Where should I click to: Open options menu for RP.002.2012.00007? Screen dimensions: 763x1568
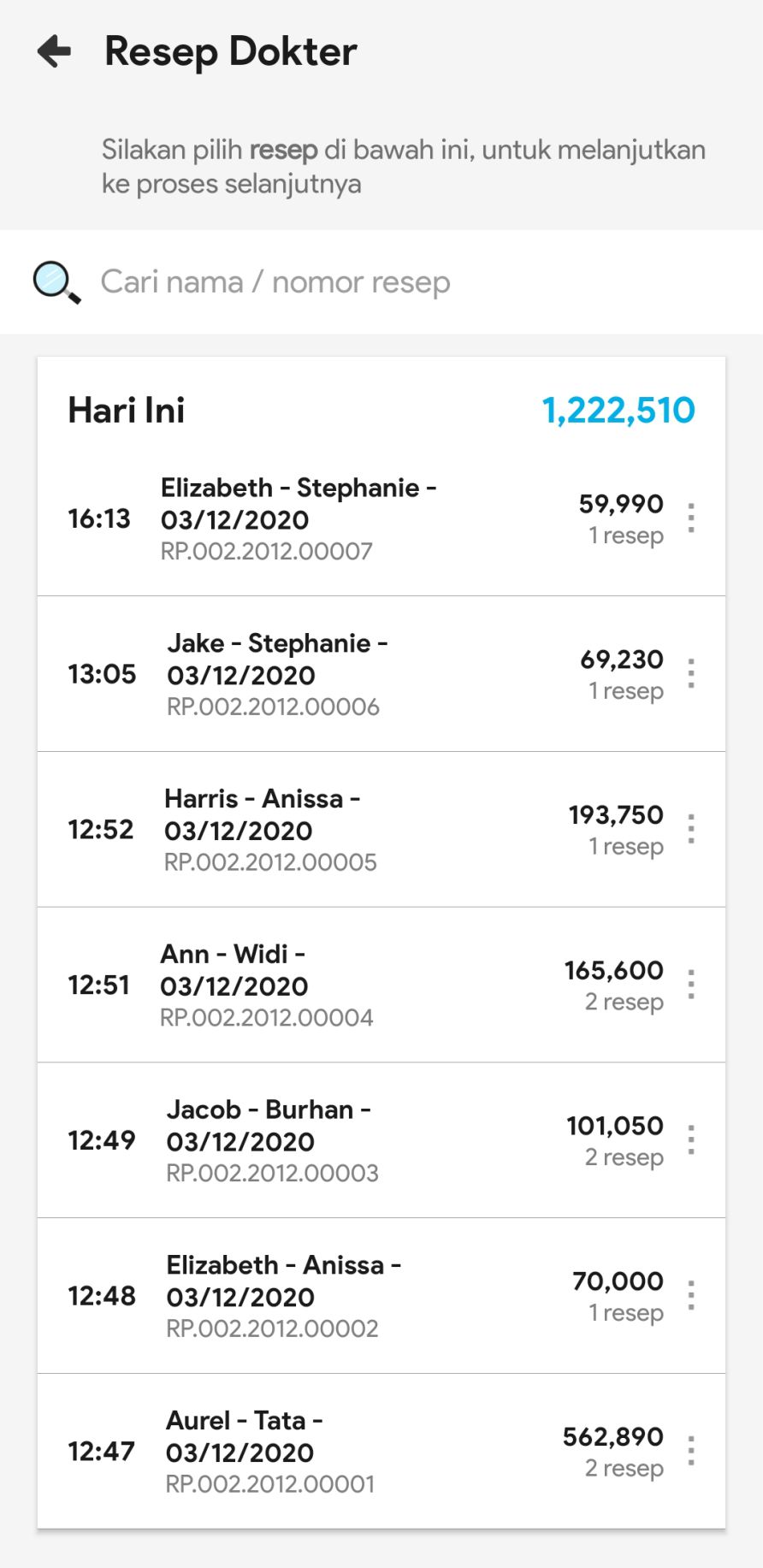(691, 518)
